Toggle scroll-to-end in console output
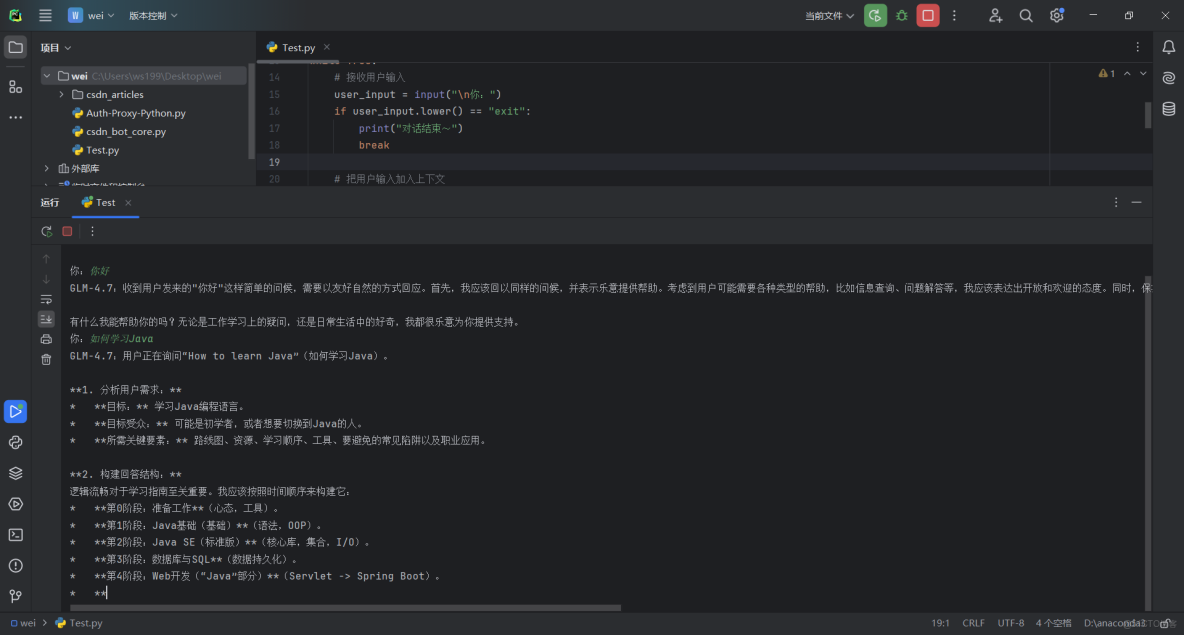 click(46, 318)
